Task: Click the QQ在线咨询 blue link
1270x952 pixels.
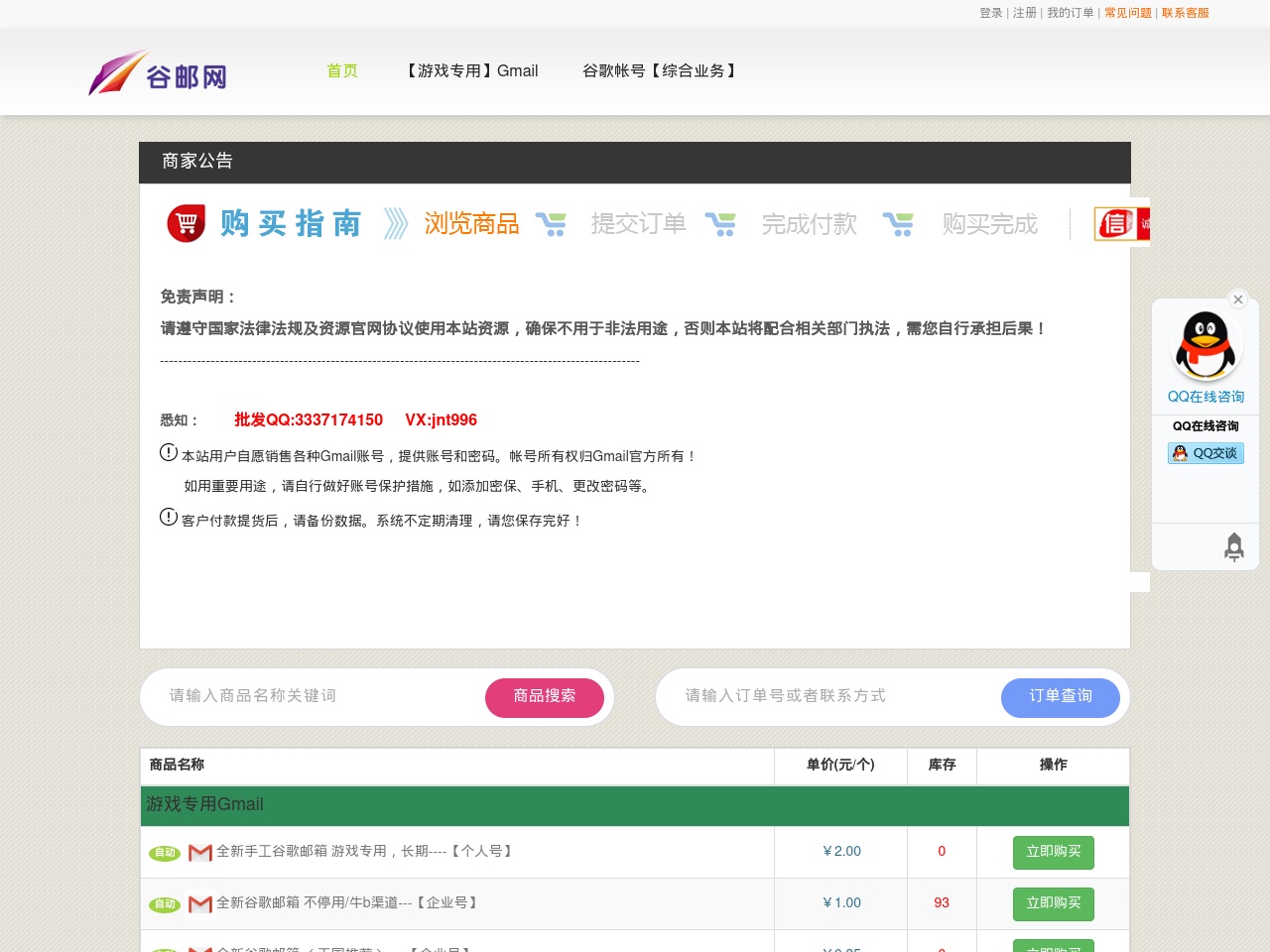Action: click(x=1206, y=397)
